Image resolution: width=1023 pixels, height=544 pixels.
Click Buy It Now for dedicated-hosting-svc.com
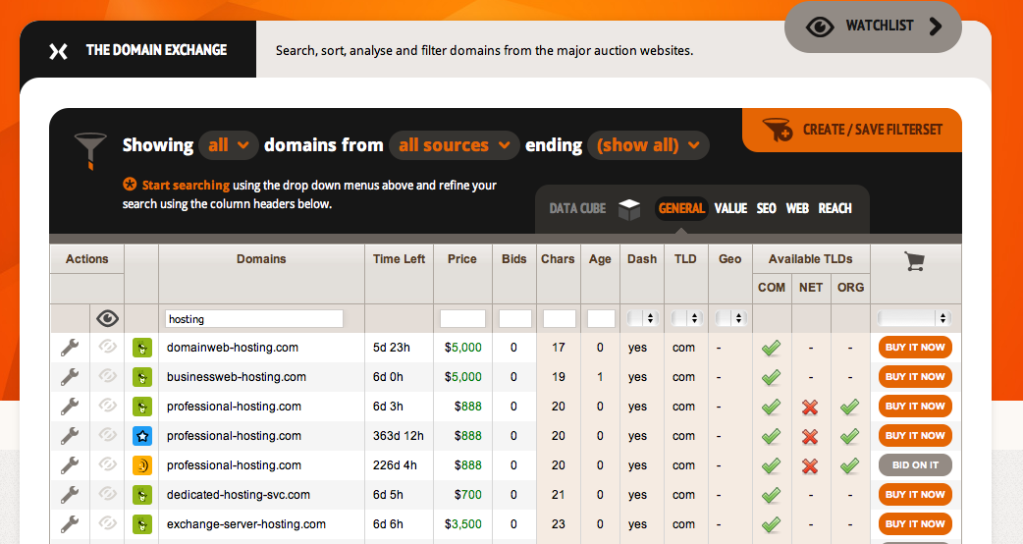(x=915, y=494)
